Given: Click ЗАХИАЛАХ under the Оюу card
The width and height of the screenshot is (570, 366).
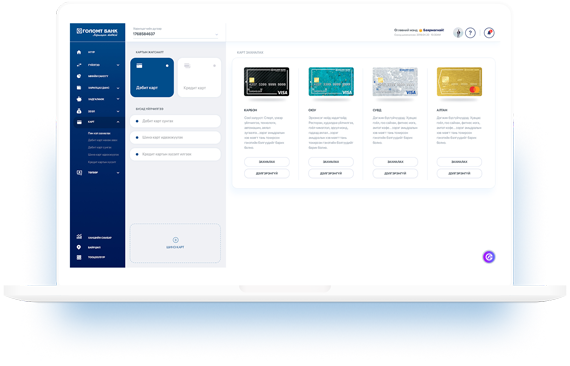Looking at the screenshot, I should [331, 161].
